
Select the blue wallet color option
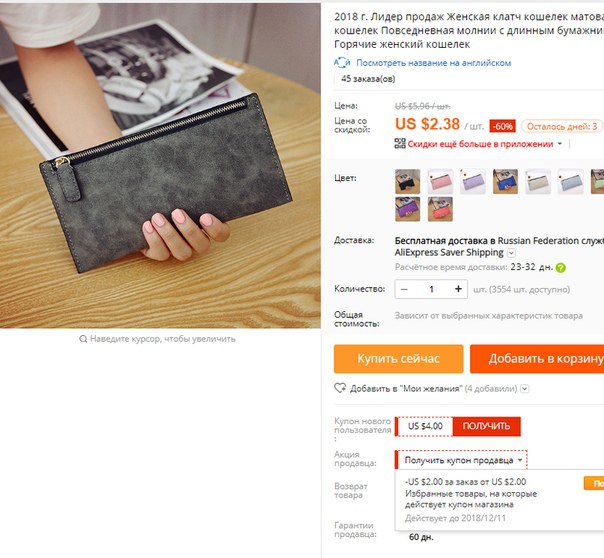coord(505,181)
